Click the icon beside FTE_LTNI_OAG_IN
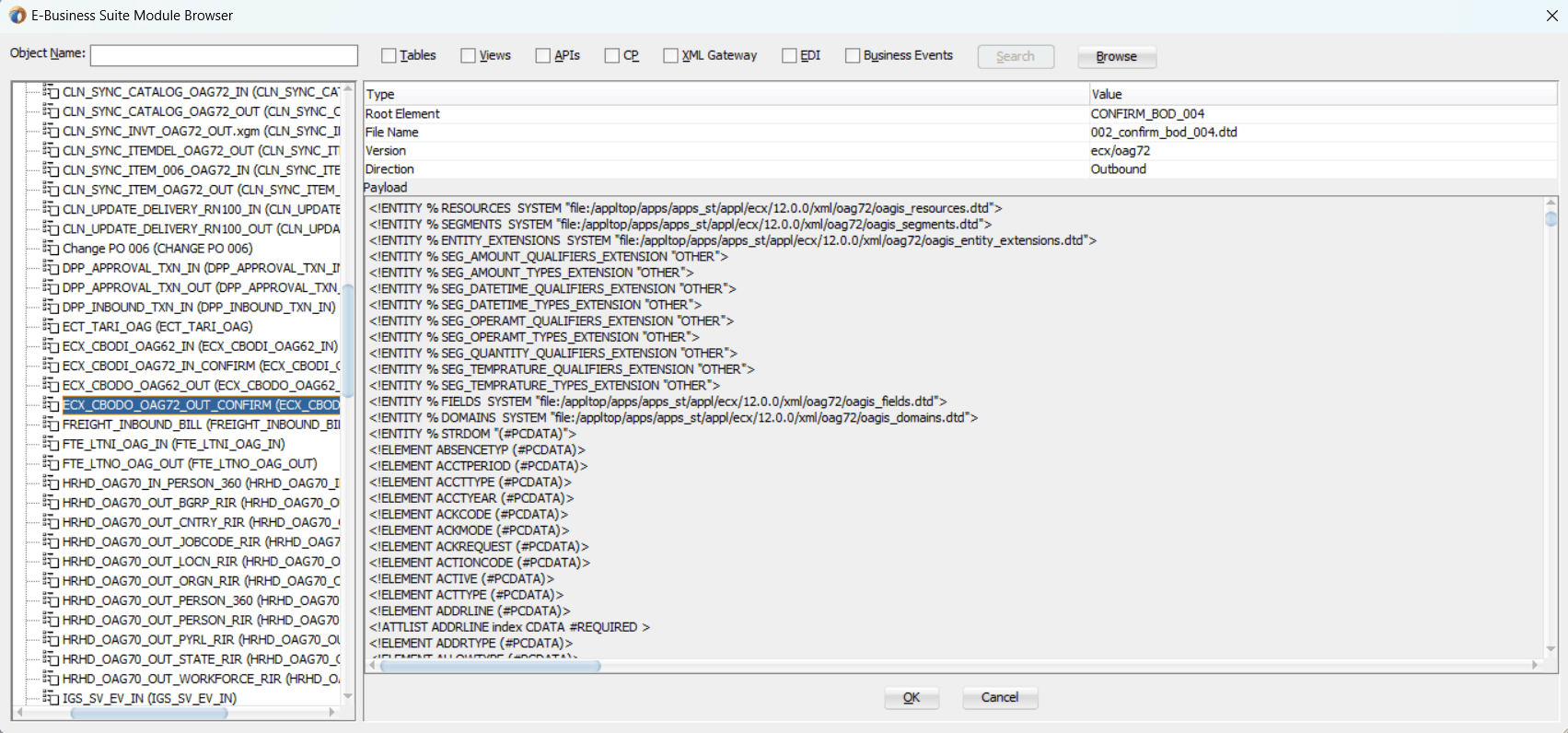 [x=52, y=444]
